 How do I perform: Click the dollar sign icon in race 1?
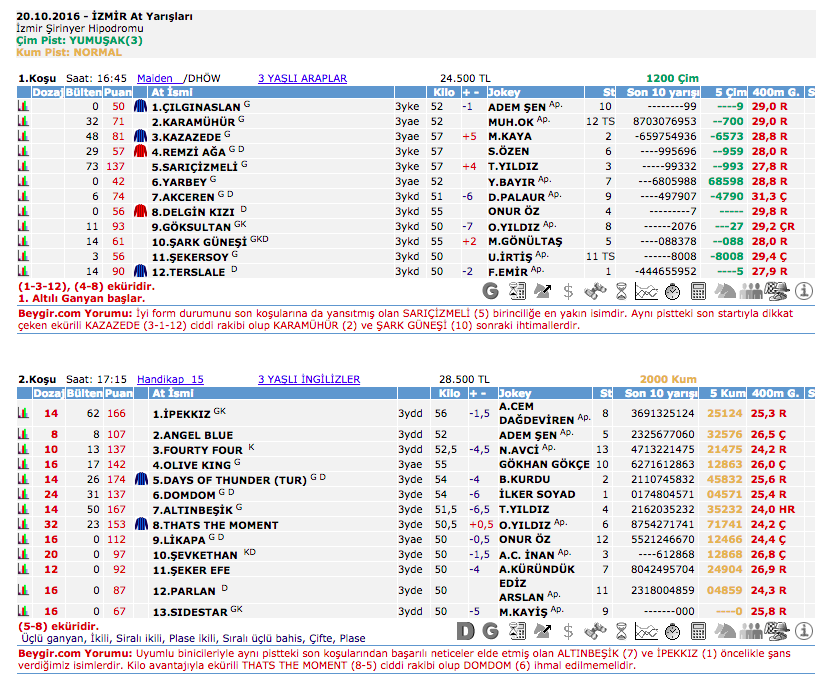(568, 292)
